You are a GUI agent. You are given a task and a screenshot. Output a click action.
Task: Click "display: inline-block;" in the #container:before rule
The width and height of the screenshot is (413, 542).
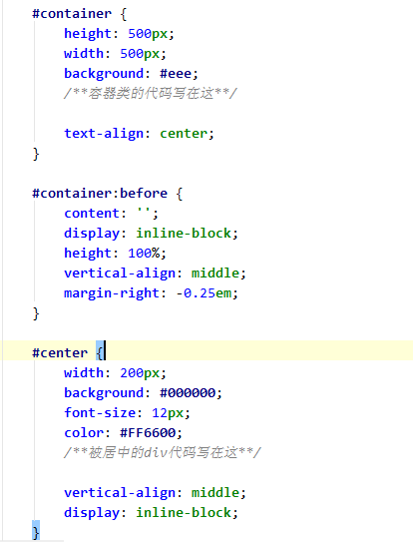point(151,233)
